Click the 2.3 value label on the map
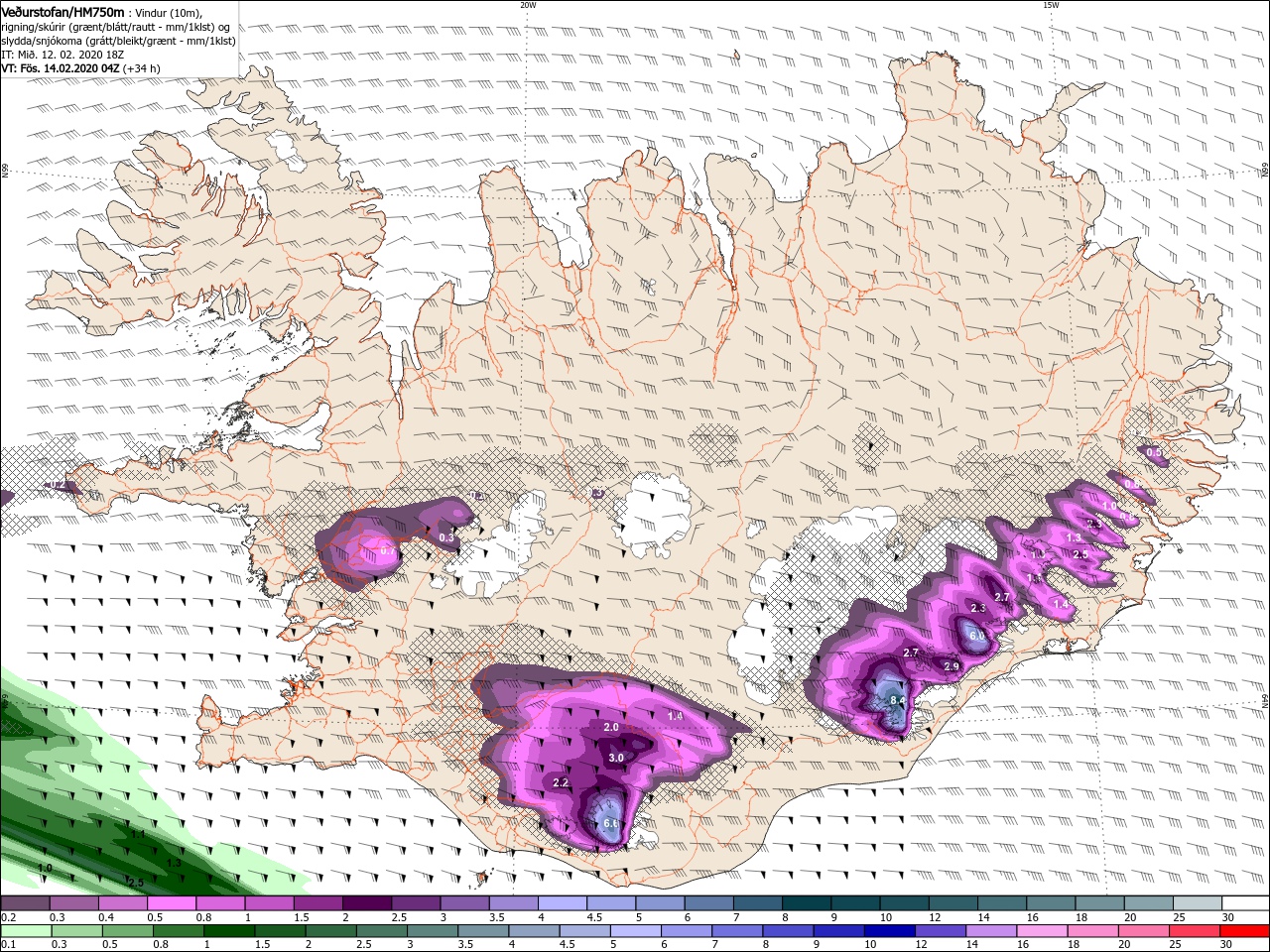 (x=978, y=608)
